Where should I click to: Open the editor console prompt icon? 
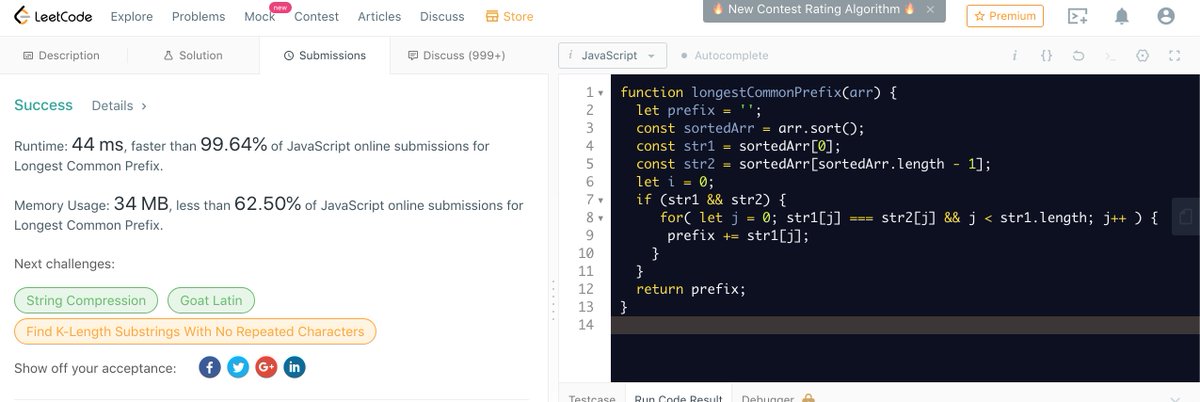pyautogui.click(x=1110, y=56)
